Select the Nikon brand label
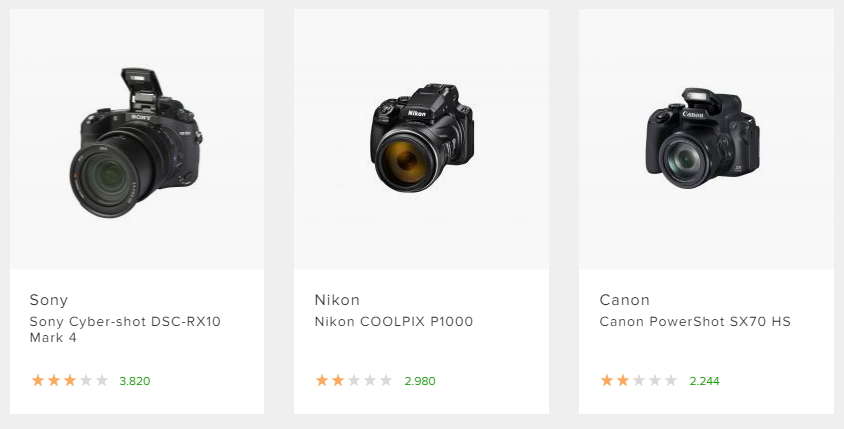Image resolution: width=844 pixels, height=429 pixels. [x=337, y=300]
